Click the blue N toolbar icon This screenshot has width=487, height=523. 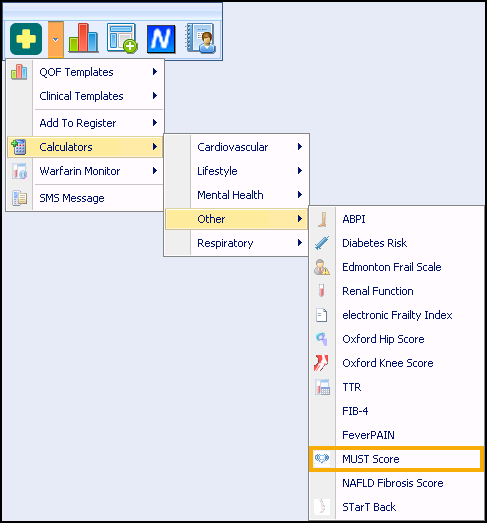(161, 39)
